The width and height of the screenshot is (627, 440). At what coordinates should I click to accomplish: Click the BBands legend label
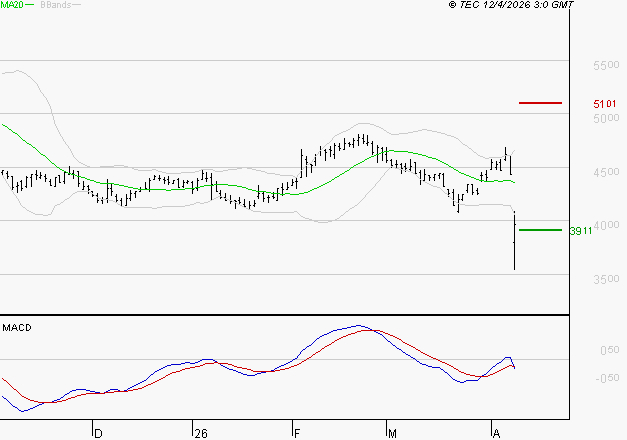(x=56, y=5)
